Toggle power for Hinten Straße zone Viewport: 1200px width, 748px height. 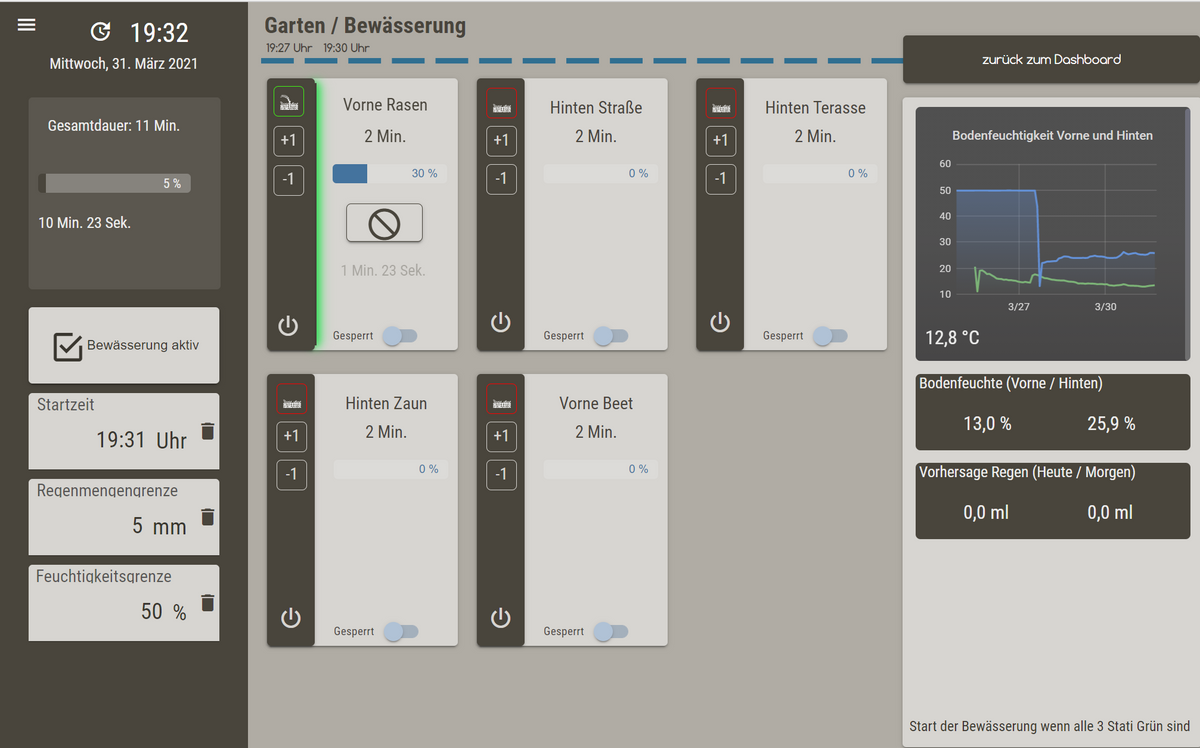501,322
